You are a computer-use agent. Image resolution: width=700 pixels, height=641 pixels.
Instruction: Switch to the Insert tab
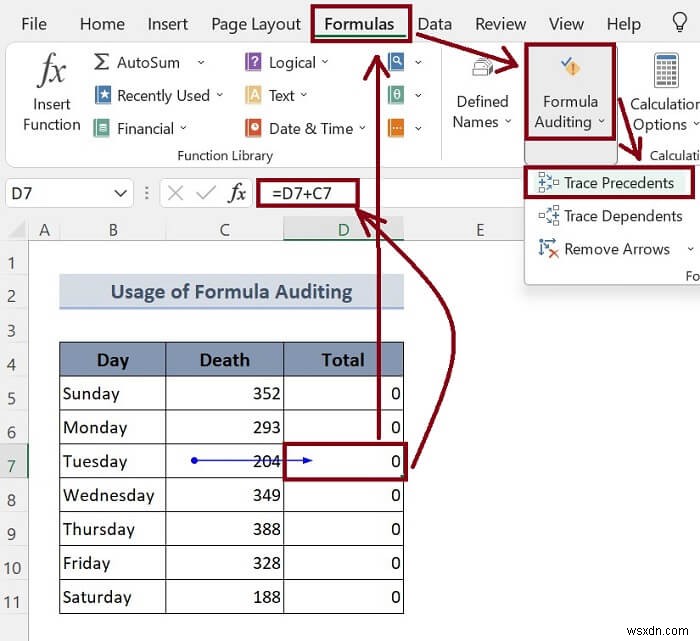pyautogui.click(x=167, y=24)
